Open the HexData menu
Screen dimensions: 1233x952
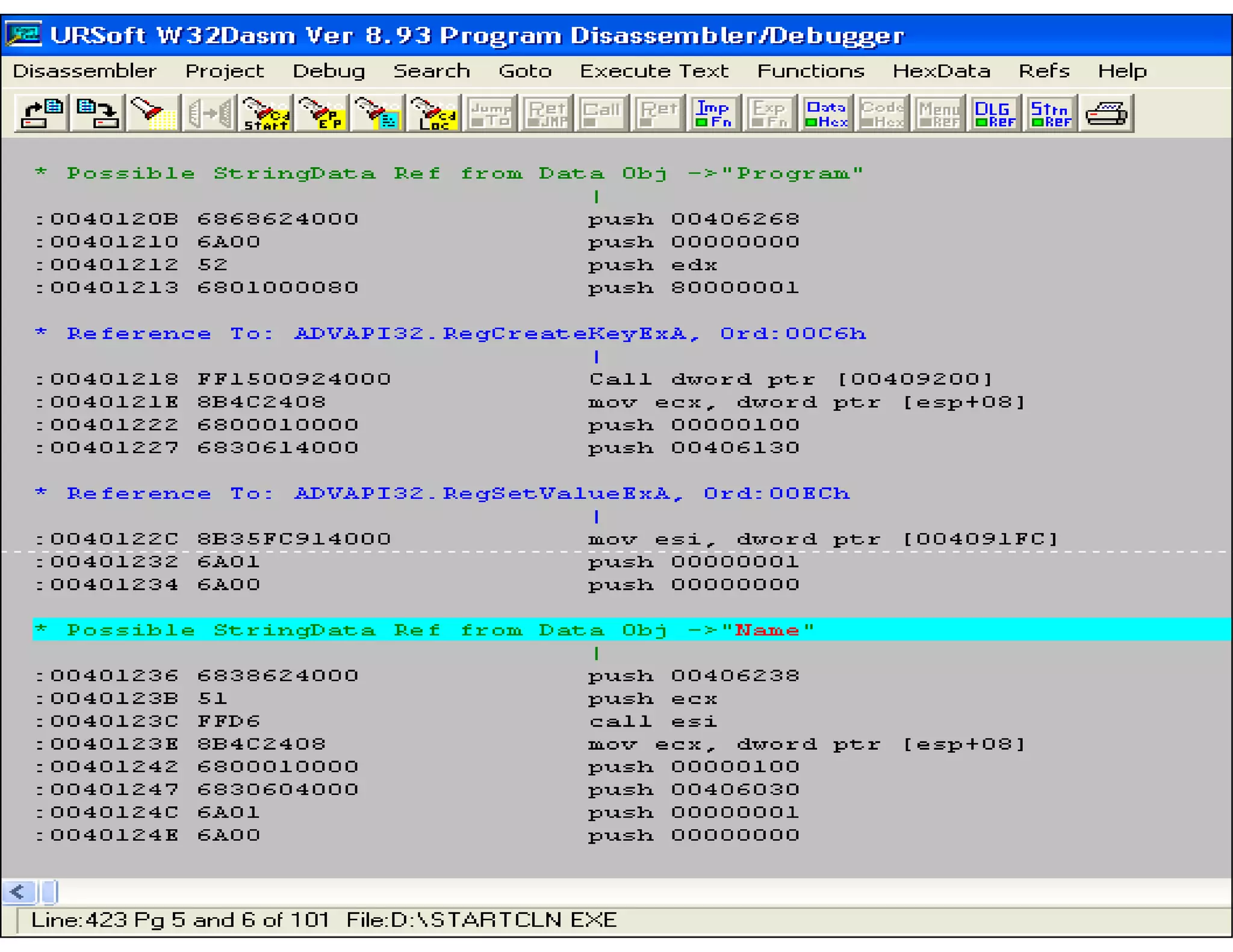tap(942, 71)
